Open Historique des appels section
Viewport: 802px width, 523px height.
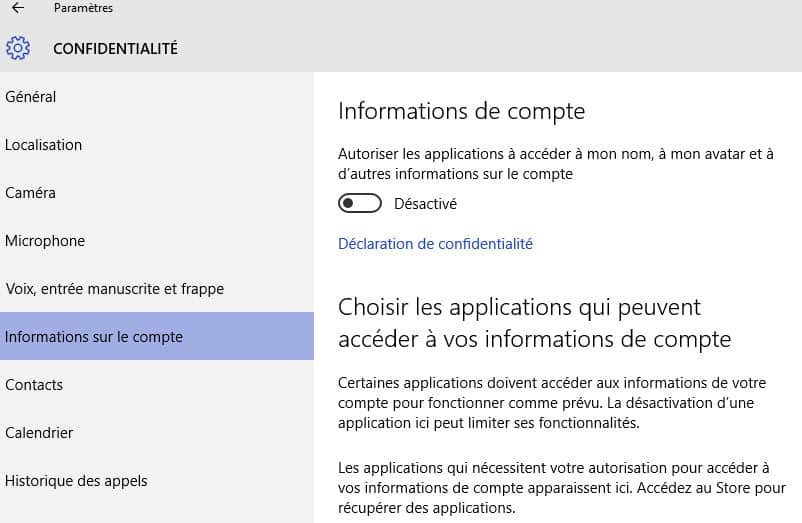(157, 481)
